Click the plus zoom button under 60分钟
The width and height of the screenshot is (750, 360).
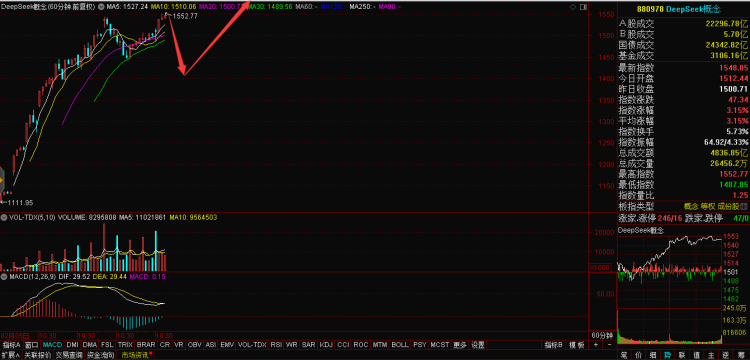tap(596, 345)
